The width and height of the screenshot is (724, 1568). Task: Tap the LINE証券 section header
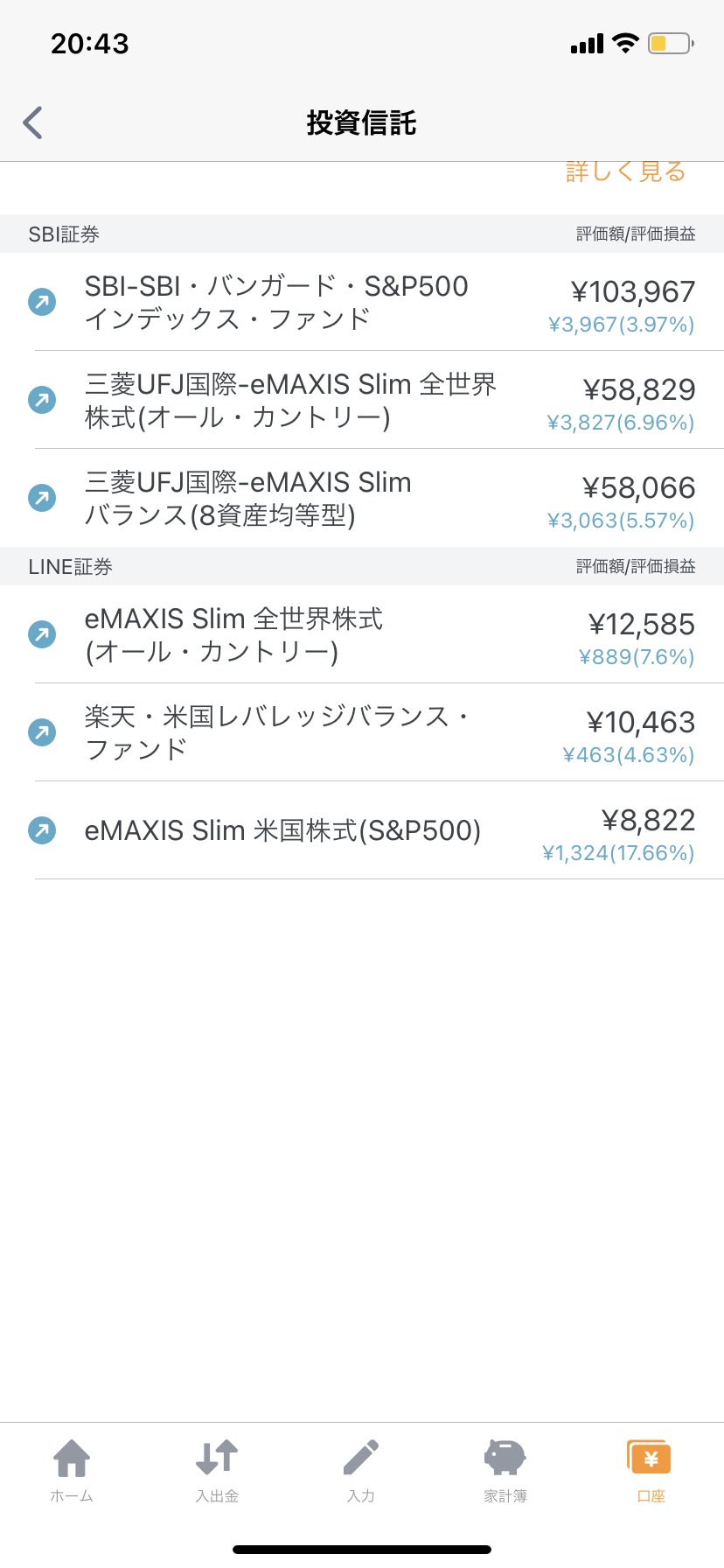click(x=70, y=567)
